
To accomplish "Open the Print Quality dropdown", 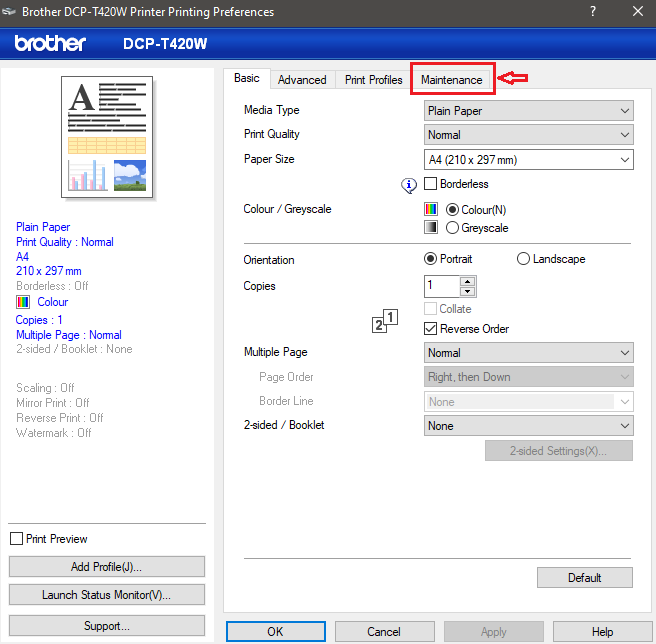I will pyautogui.click(x=528, y=135).
